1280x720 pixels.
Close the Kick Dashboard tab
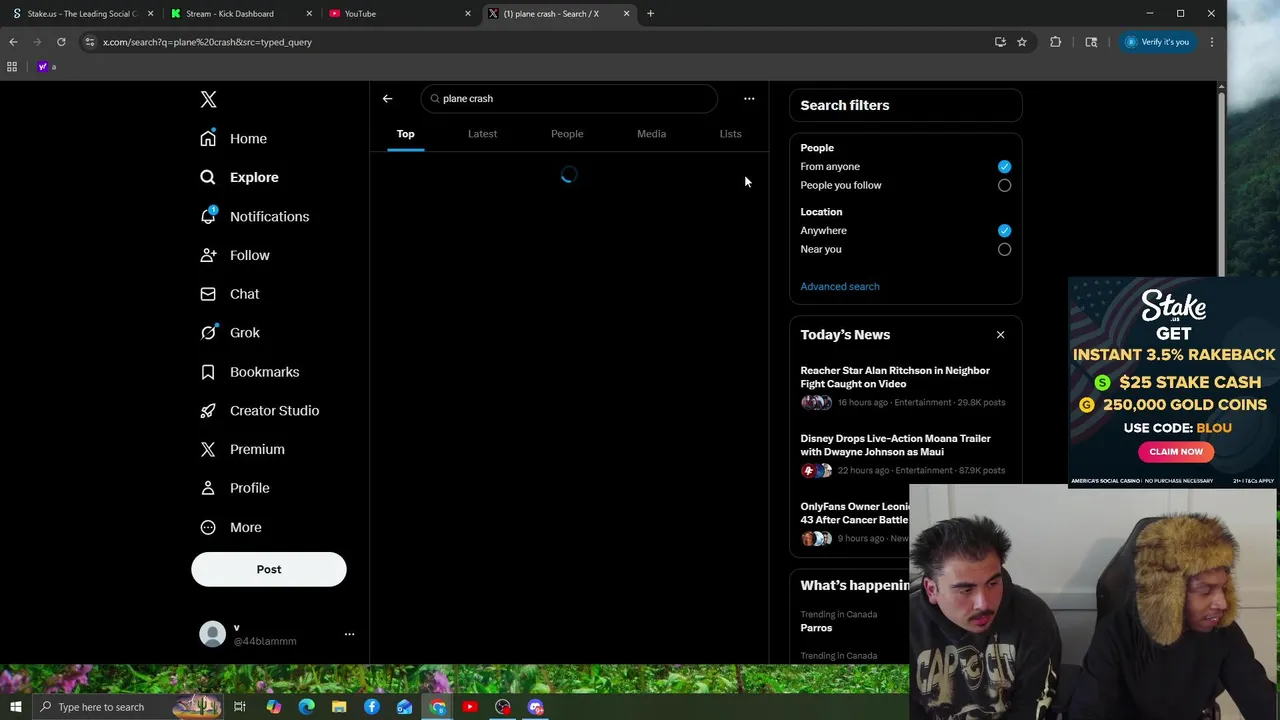pos(309,14)
